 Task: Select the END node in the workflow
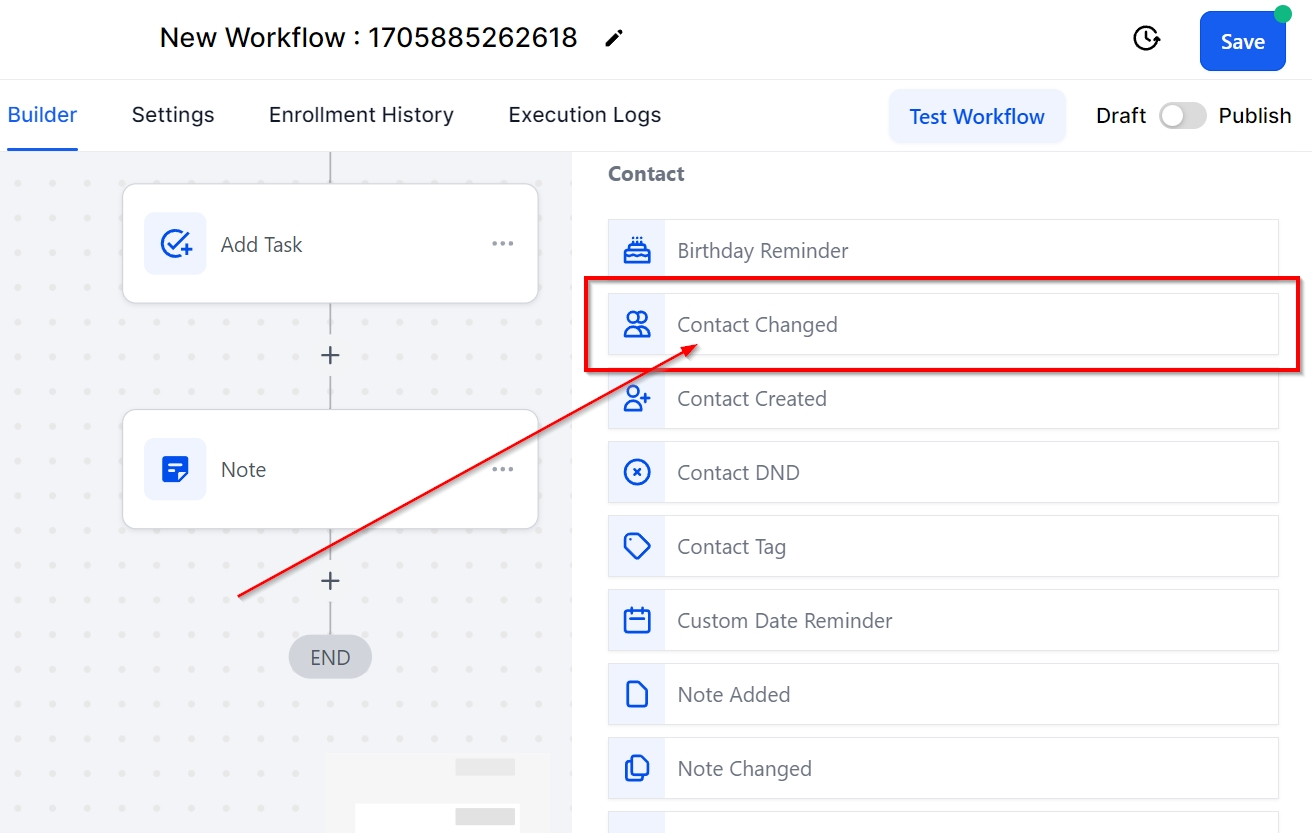tap(330, 658)
